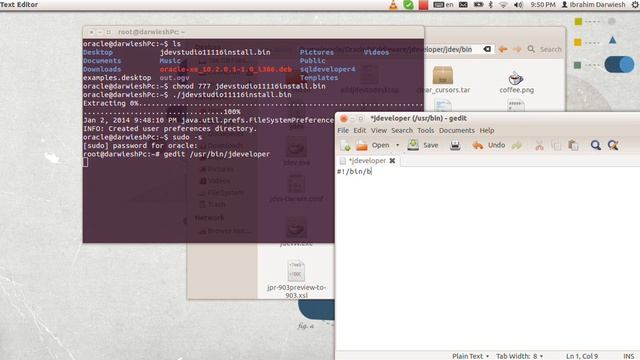Click the 'gedit /usr/bin/jdeveloper' terminal command line
This screenshot has width=640, height=360.
coord(176,154)
